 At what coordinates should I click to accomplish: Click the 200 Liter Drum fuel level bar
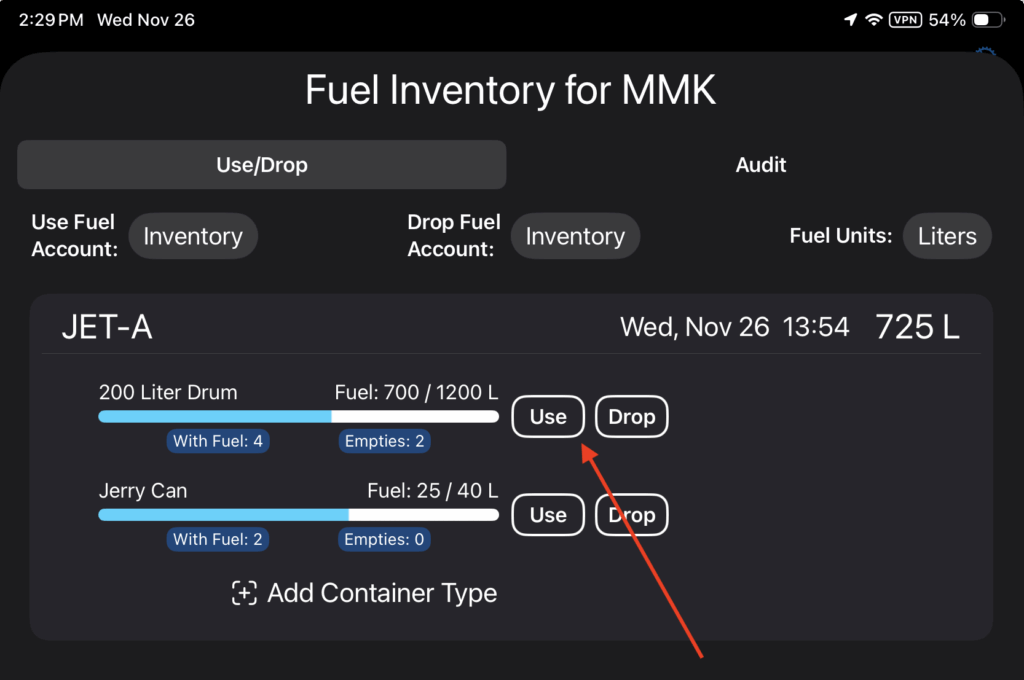pos(298,416)
